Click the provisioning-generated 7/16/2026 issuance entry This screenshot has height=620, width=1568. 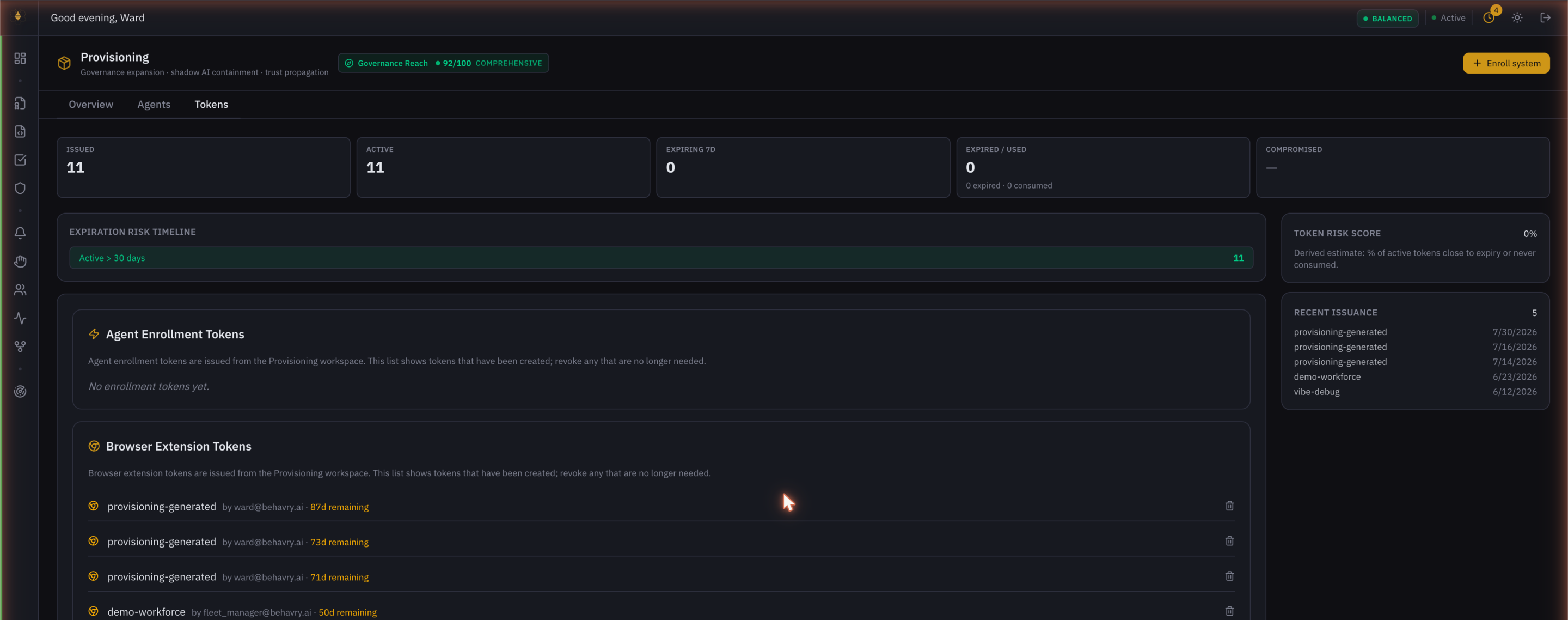pos(1414,347)
